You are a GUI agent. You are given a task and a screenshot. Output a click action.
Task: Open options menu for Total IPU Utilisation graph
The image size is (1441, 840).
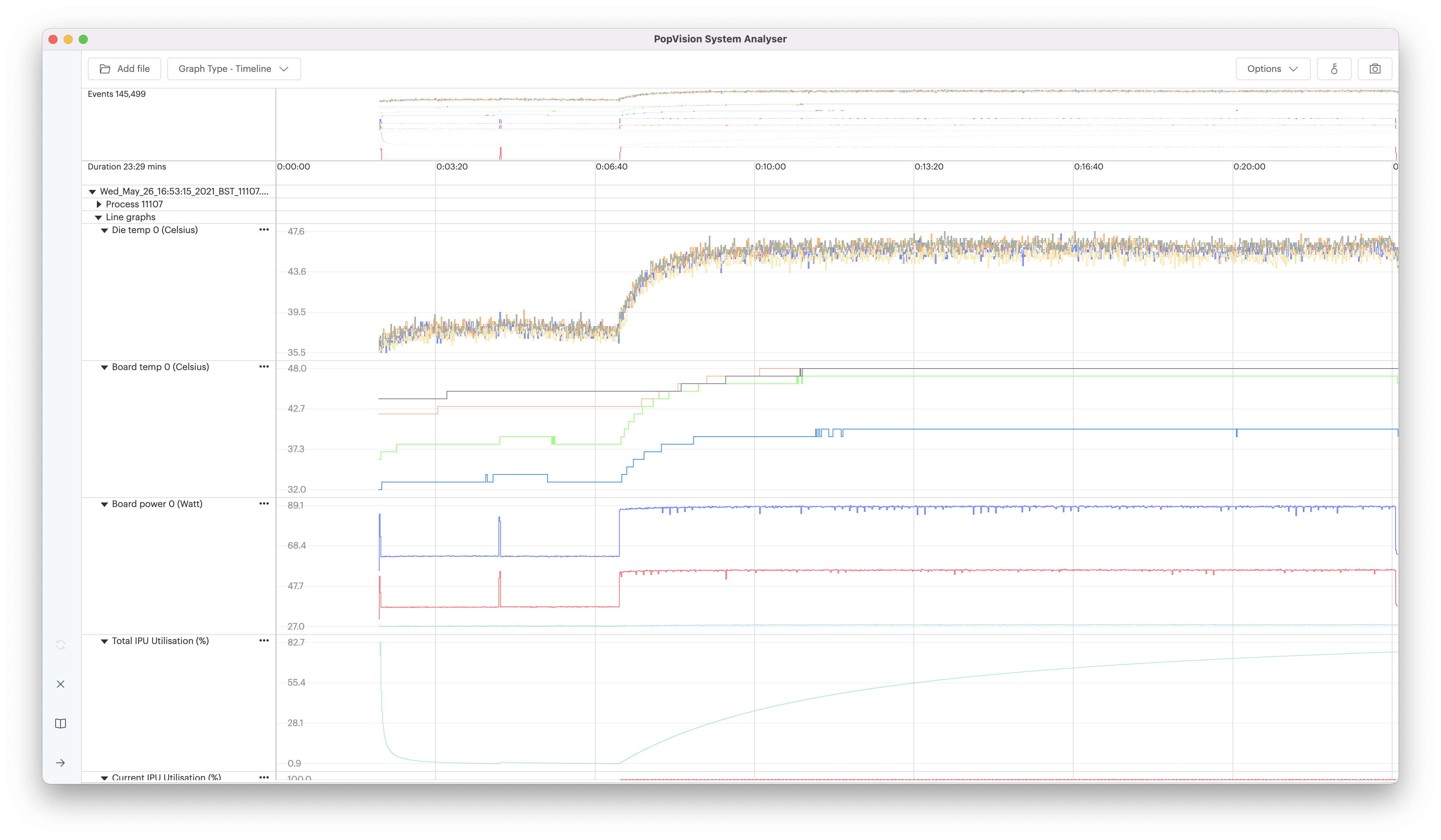click(264, 641)
